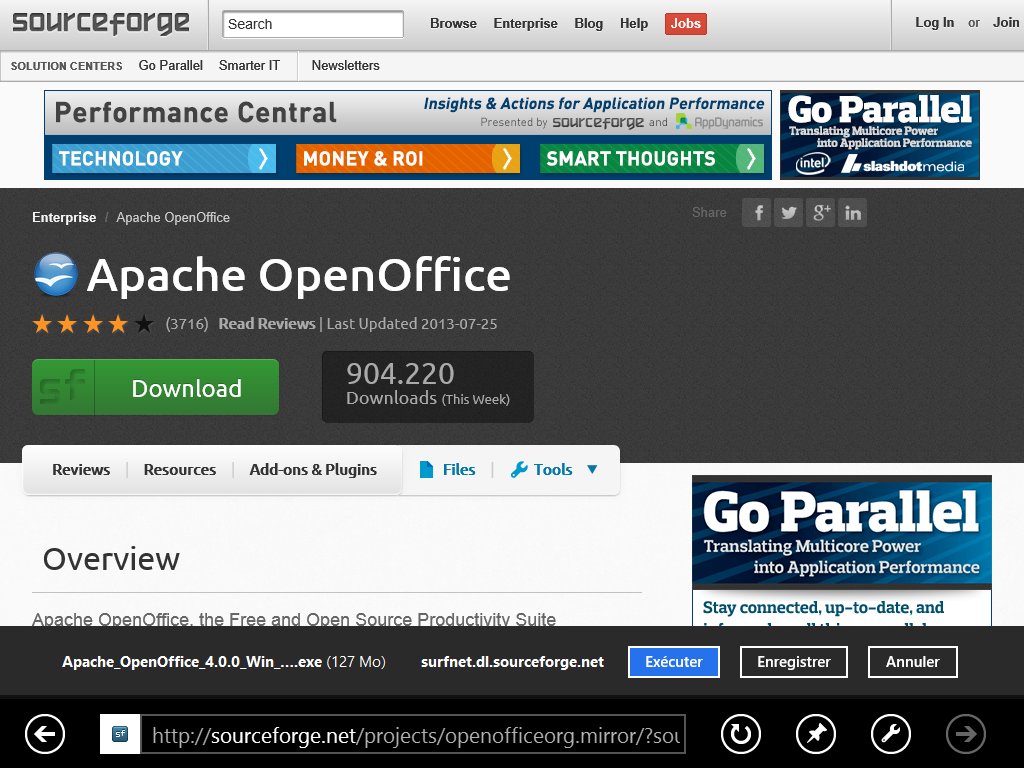Click the browser forward arrow button
1024x768 pixels.
[966, 734]
